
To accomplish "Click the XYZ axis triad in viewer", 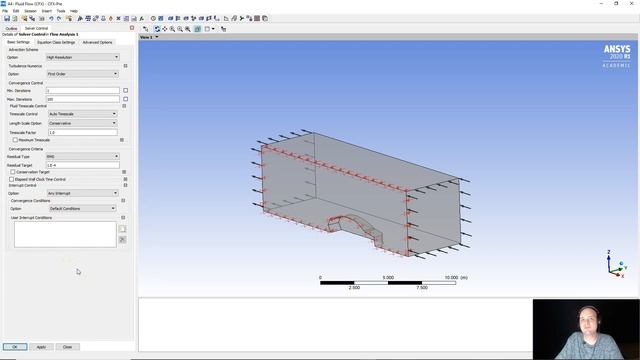I will pyautogui.click(x=616, y=264).
